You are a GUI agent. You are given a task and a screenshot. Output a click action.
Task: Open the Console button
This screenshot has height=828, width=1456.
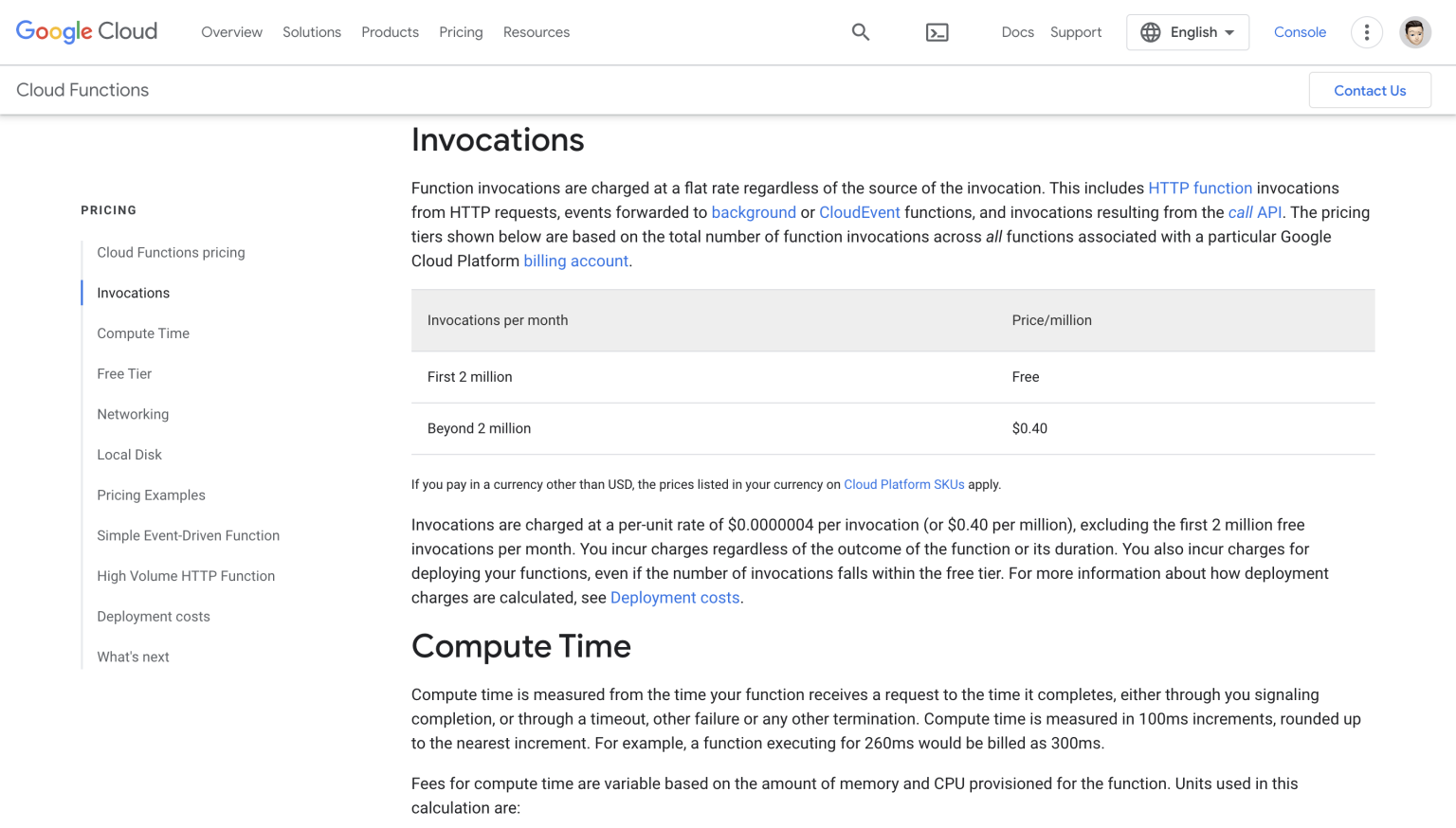[1300, 31]
